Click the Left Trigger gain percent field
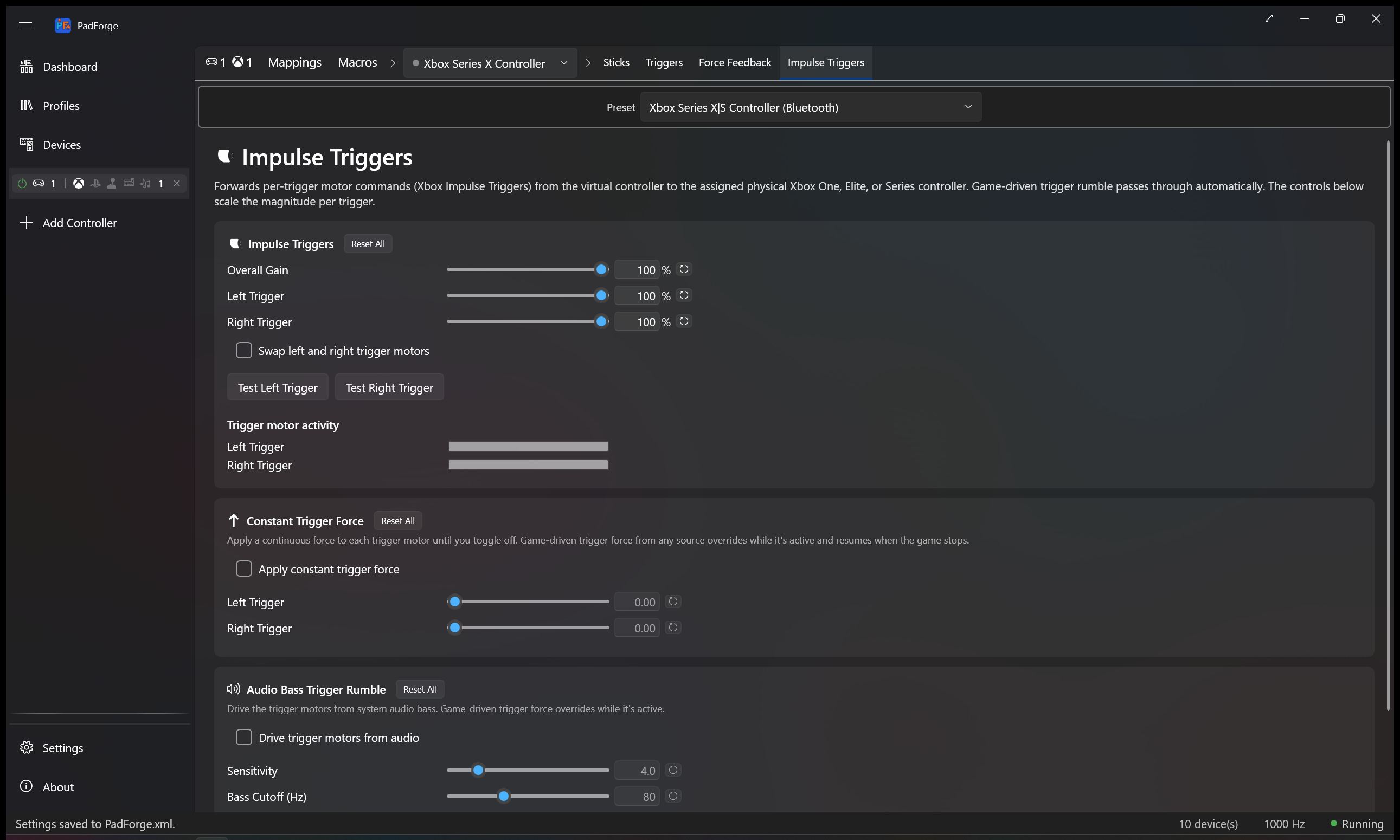The image size is (1400, 840). point(637,296)
